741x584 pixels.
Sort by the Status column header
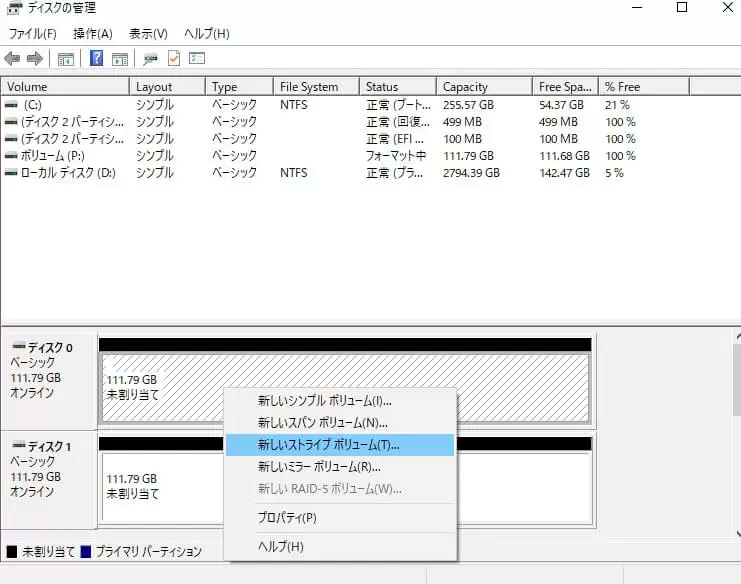coord(397,87)
